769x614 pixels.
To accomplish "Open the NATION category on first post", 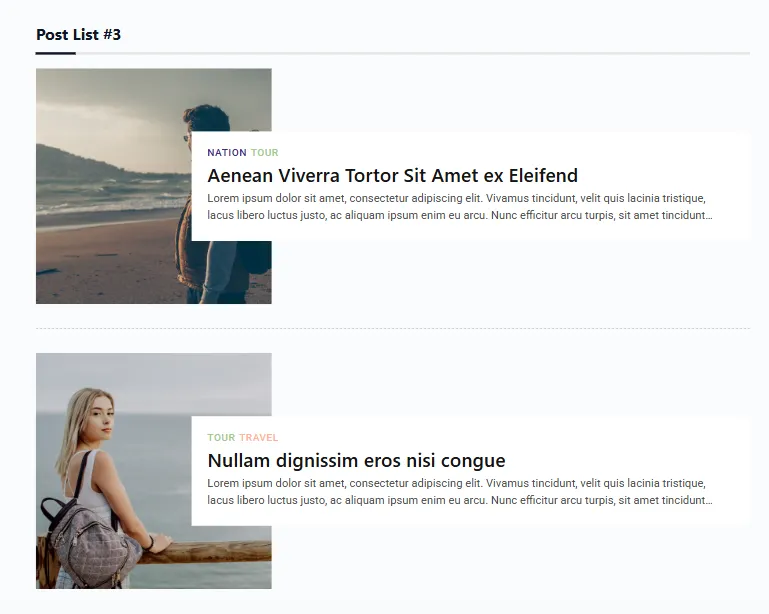I will tap(227, 153).
